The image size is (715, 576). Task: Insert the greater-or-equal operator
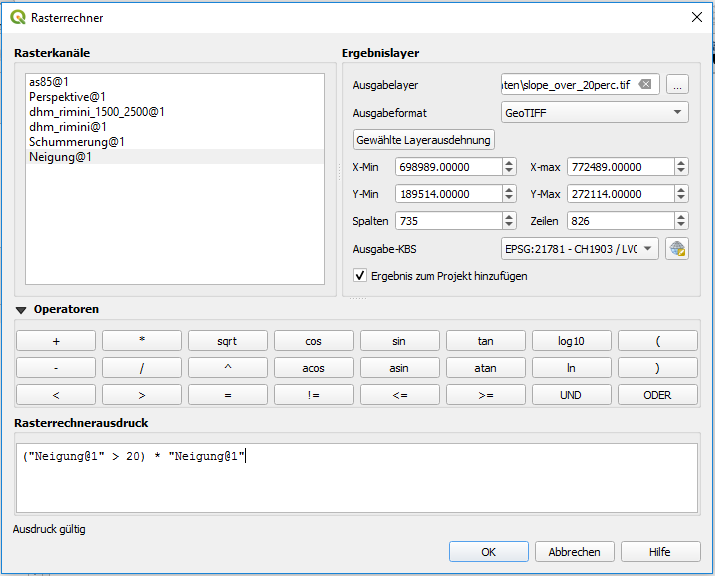pos(485,395)
